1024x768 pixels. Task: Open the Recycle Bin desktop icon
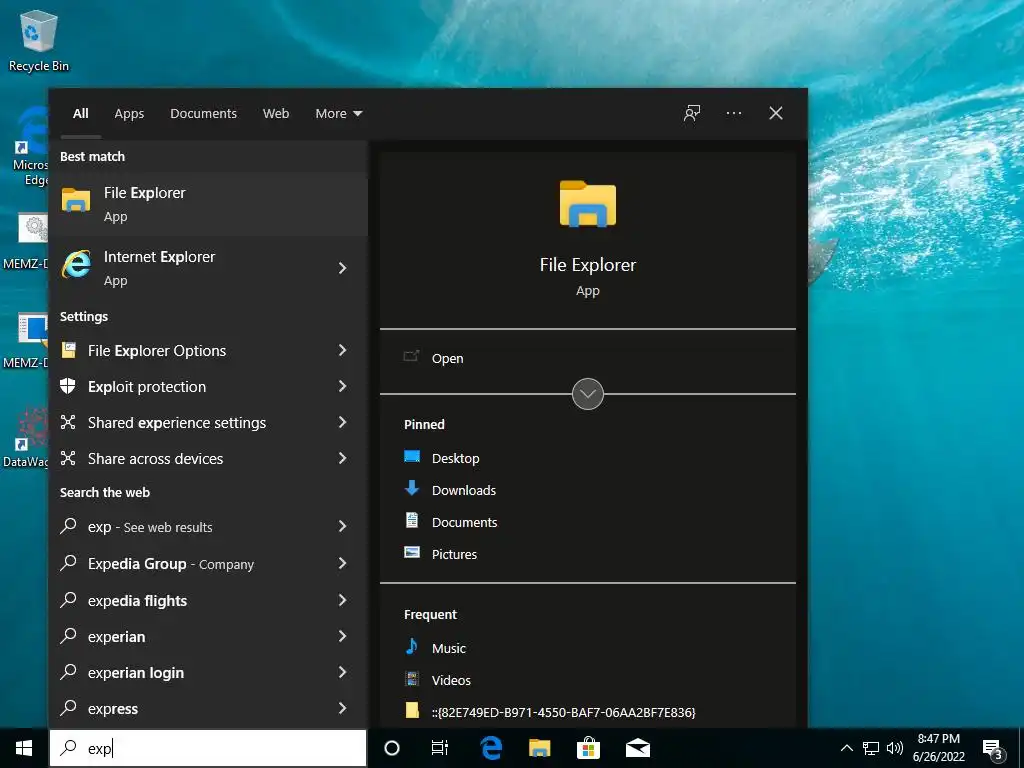pyautogui.click(x=39, y=42)
